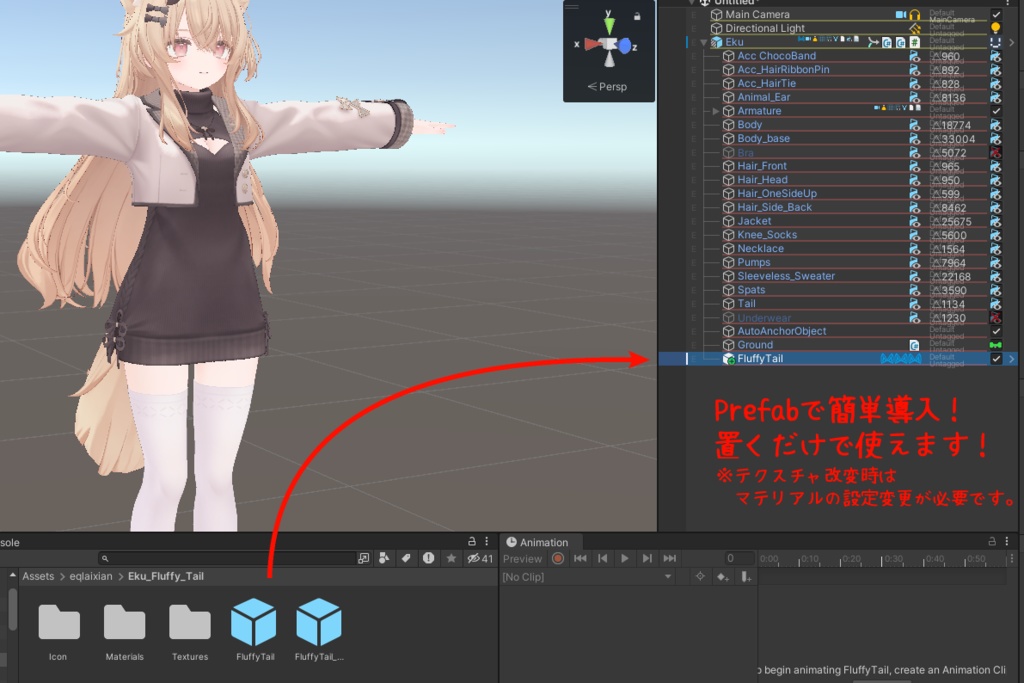This screenshot has width=1024, height=683.
Task: Expand the Armature object in hierarchy
Action: click(716, 111)
